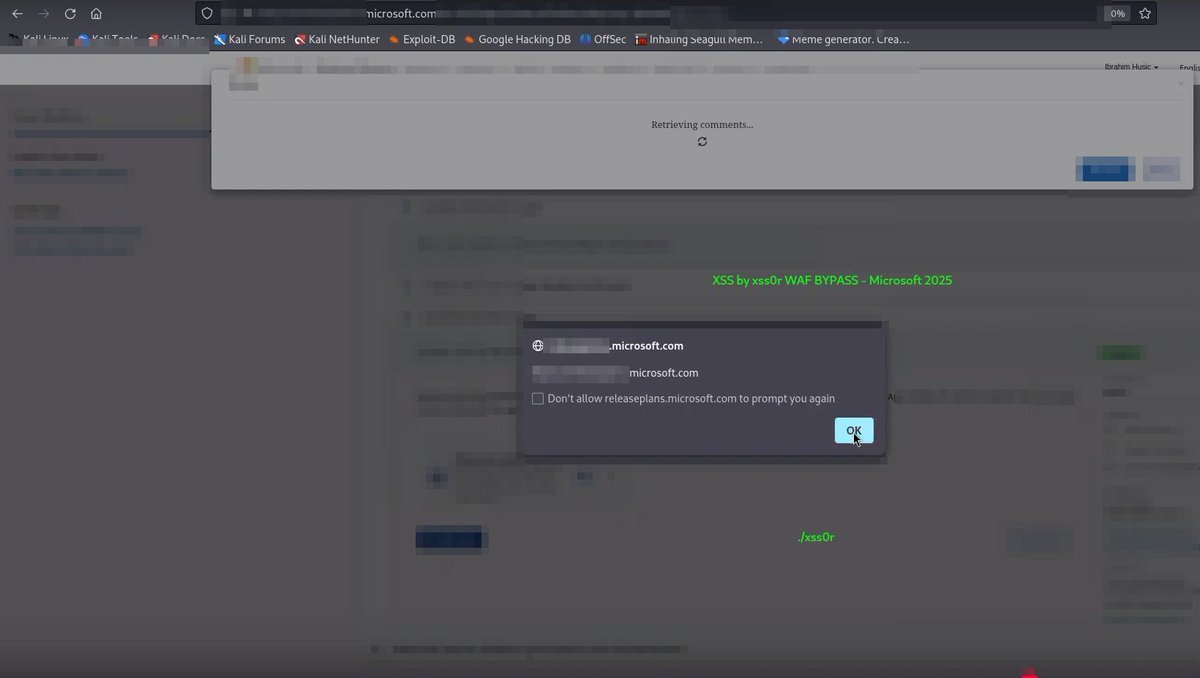The width and height of the screenshot is (1200, 678).
Task: Click the refresh spinner under Retrieving comments
Action: coord(702,141)
